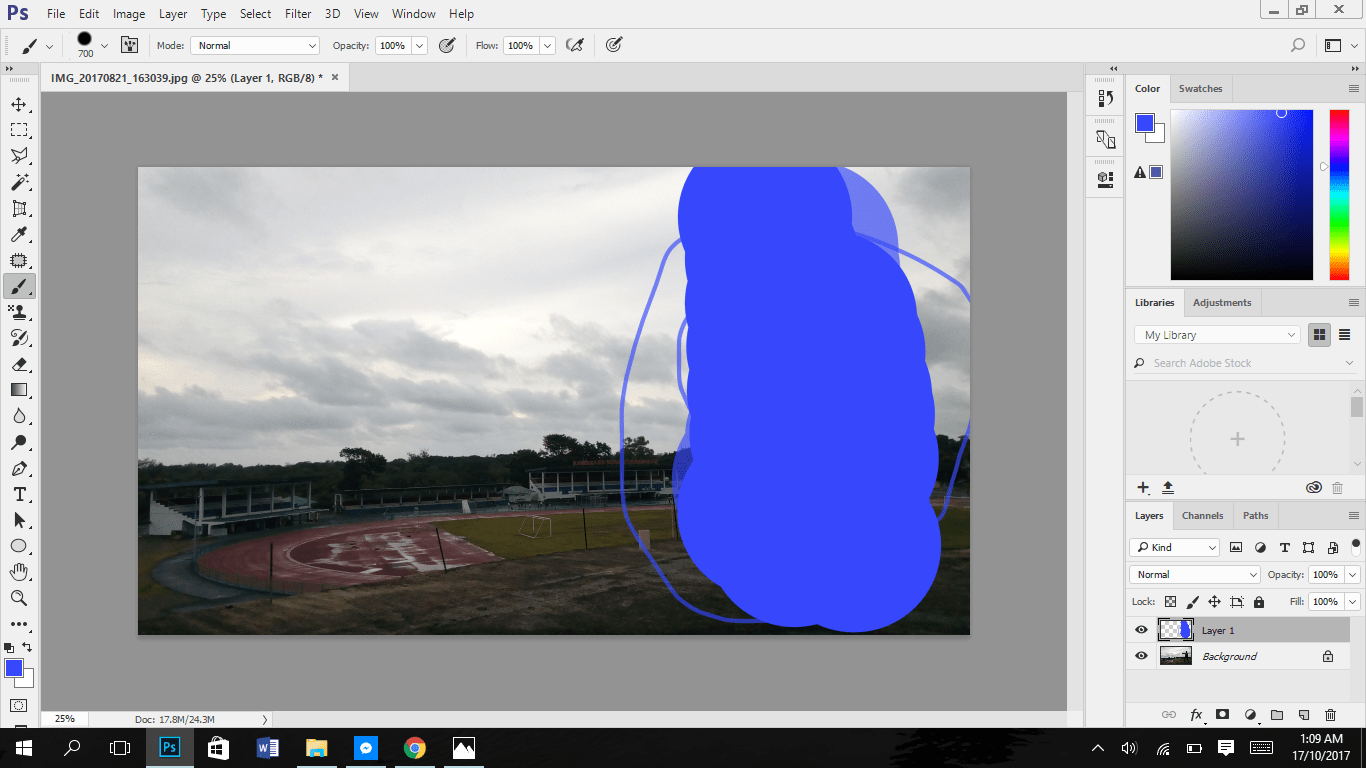This screenshot has height=768, width=1366.
Task: Add a layer mask from the Layers panel
Action: 1224,715
